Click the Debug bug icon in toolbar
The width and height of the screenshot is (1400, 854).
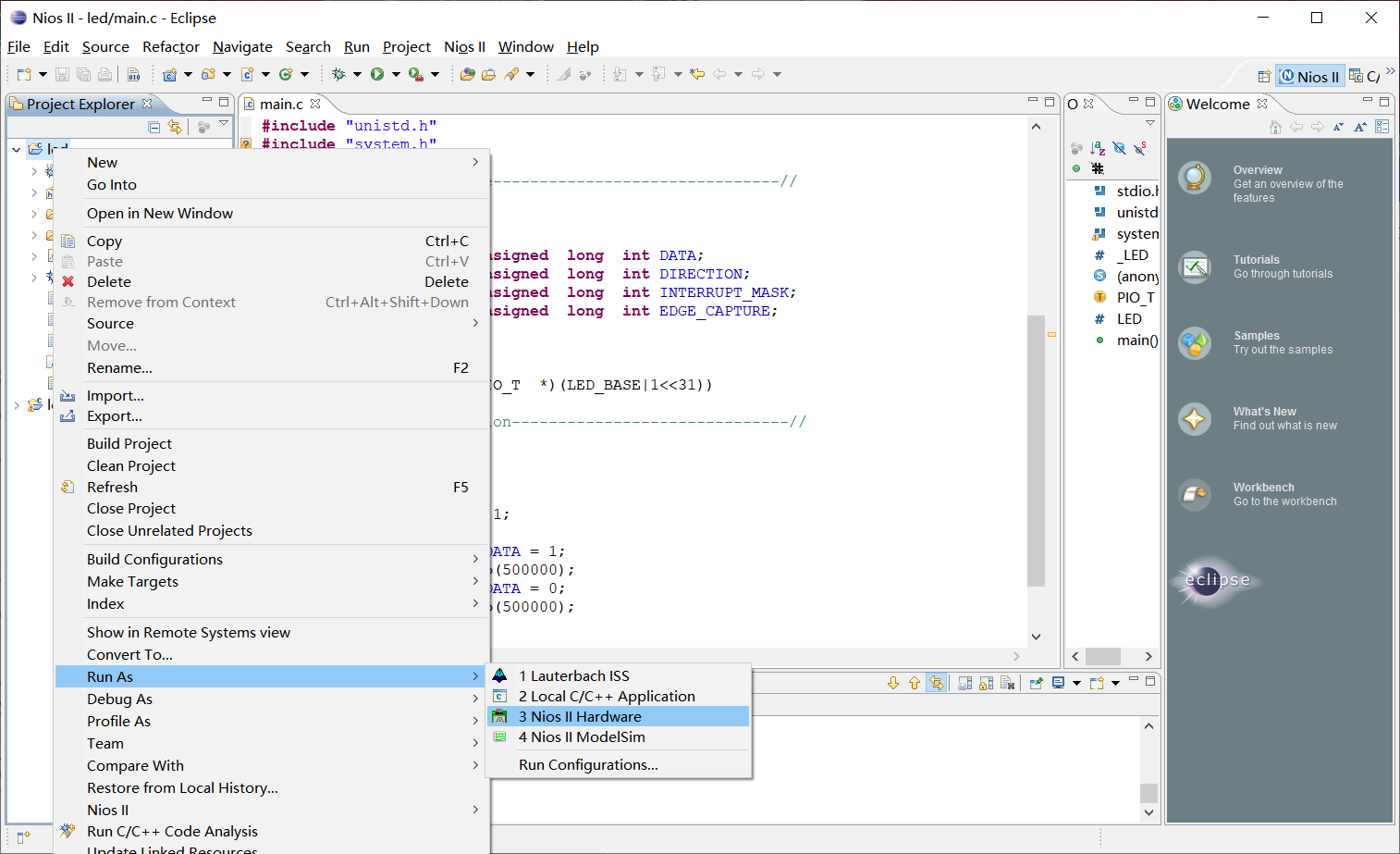(338, 74)
